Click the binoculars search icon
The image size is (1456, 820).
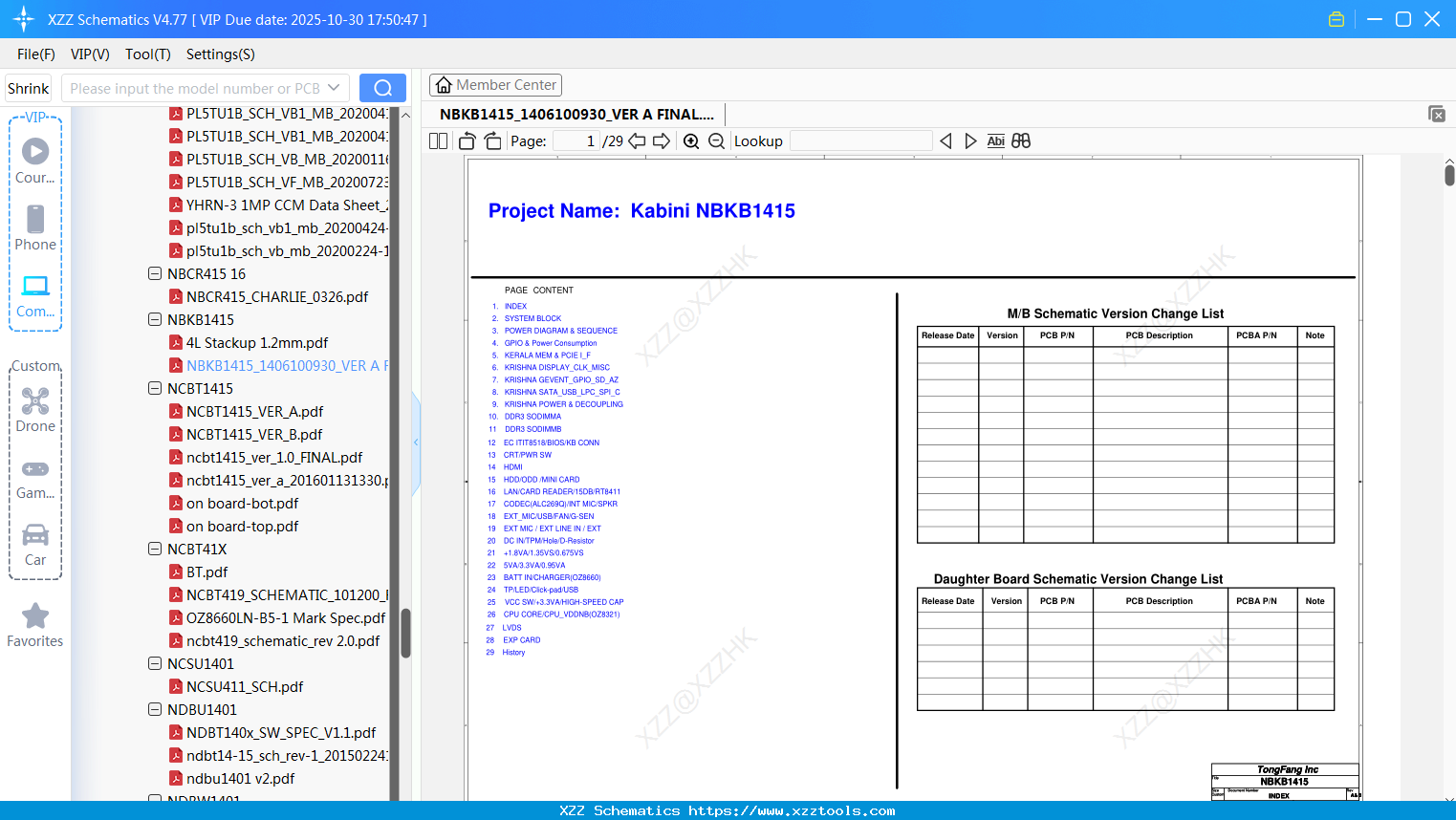coord(1021,141)
